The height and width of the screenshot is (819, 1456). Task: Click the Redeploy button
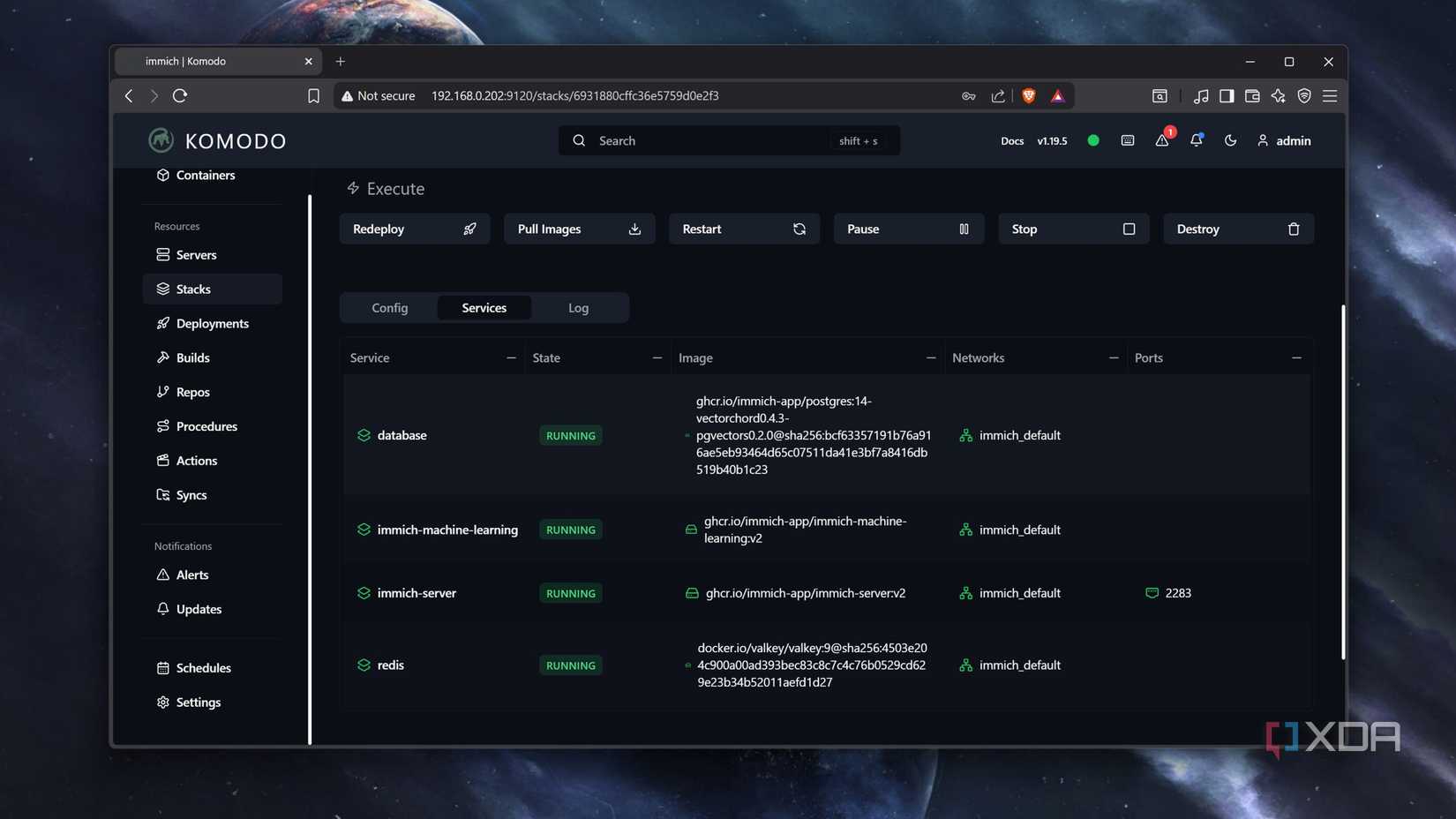(414, 229)
